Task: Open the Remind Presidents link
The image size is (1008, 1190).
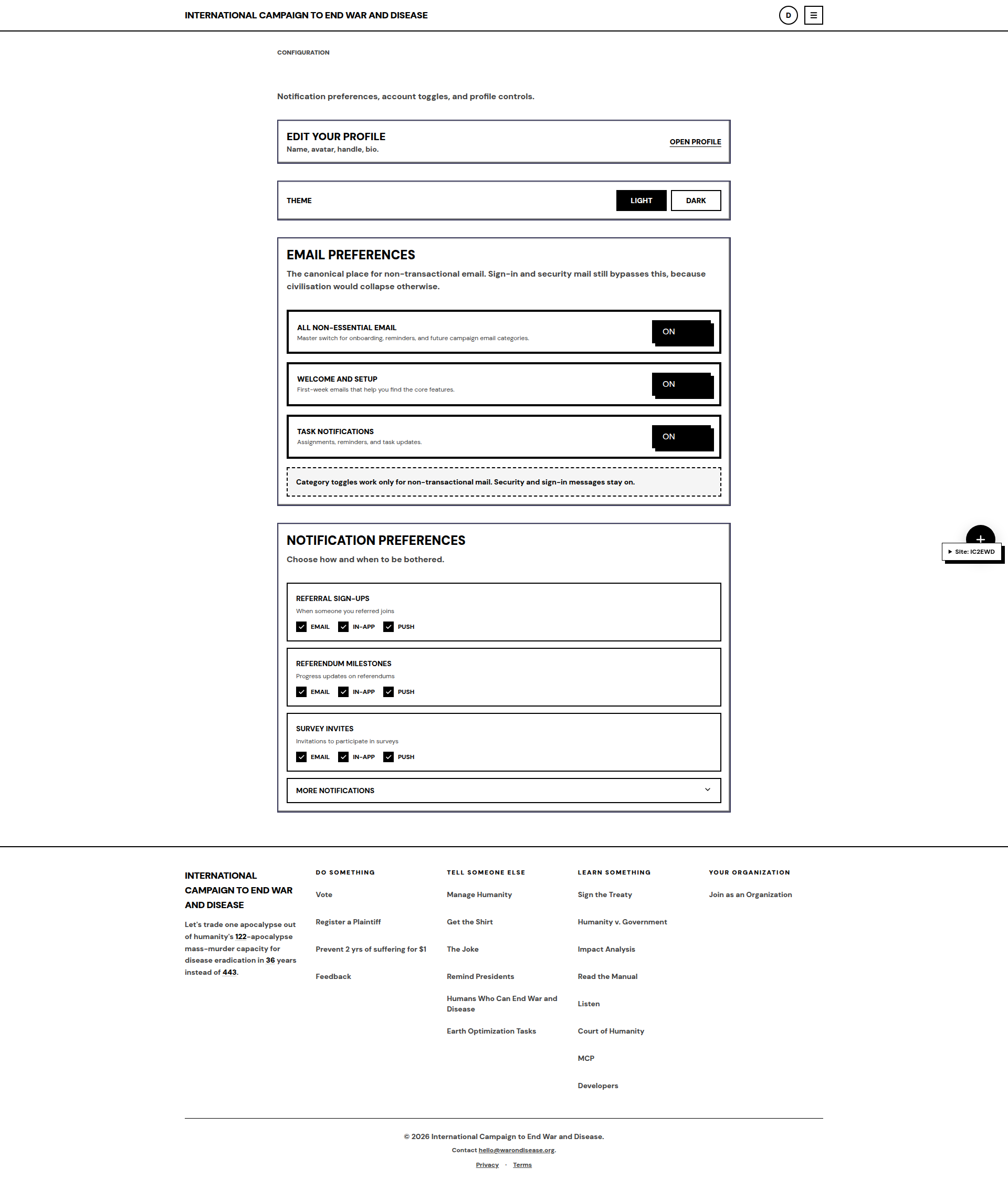Action: tap(480, 977)
